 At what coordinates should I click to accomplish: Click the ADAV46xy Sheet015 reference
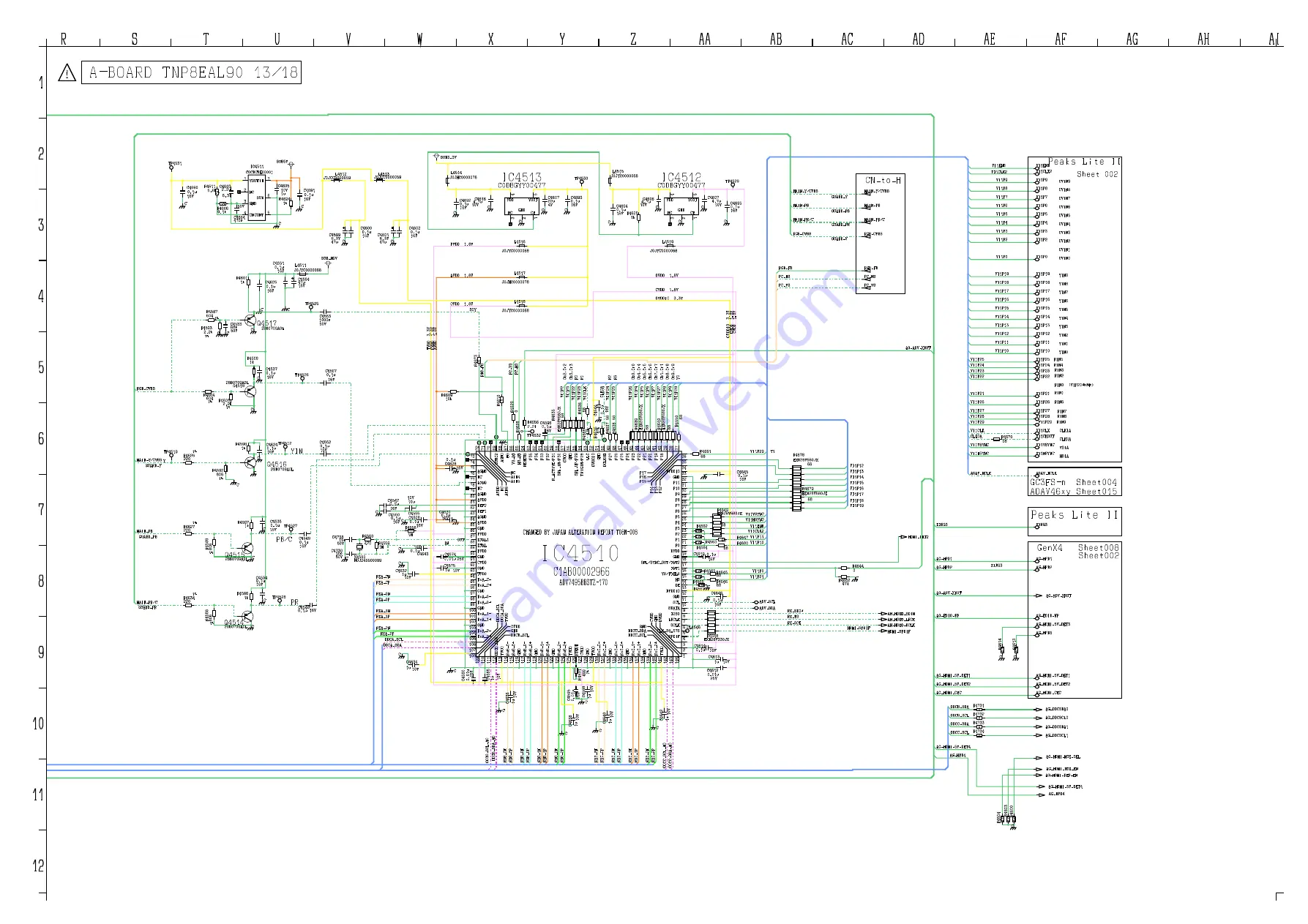point(1074,492)
